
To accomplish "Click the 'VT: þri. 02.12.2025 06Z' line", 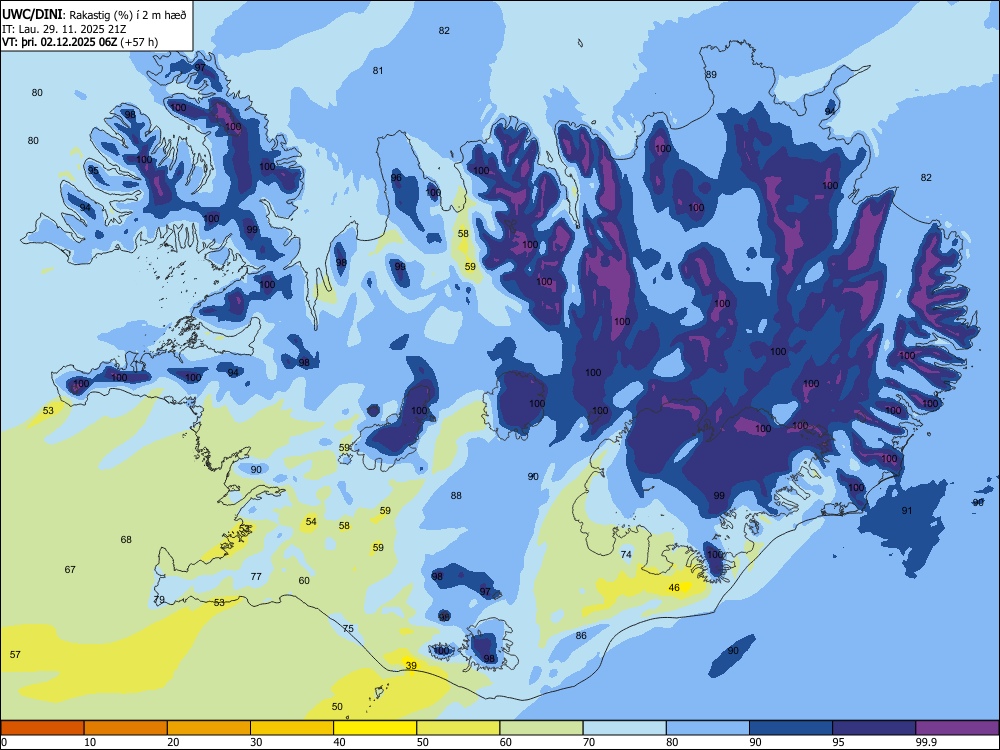I will point(60,42).
